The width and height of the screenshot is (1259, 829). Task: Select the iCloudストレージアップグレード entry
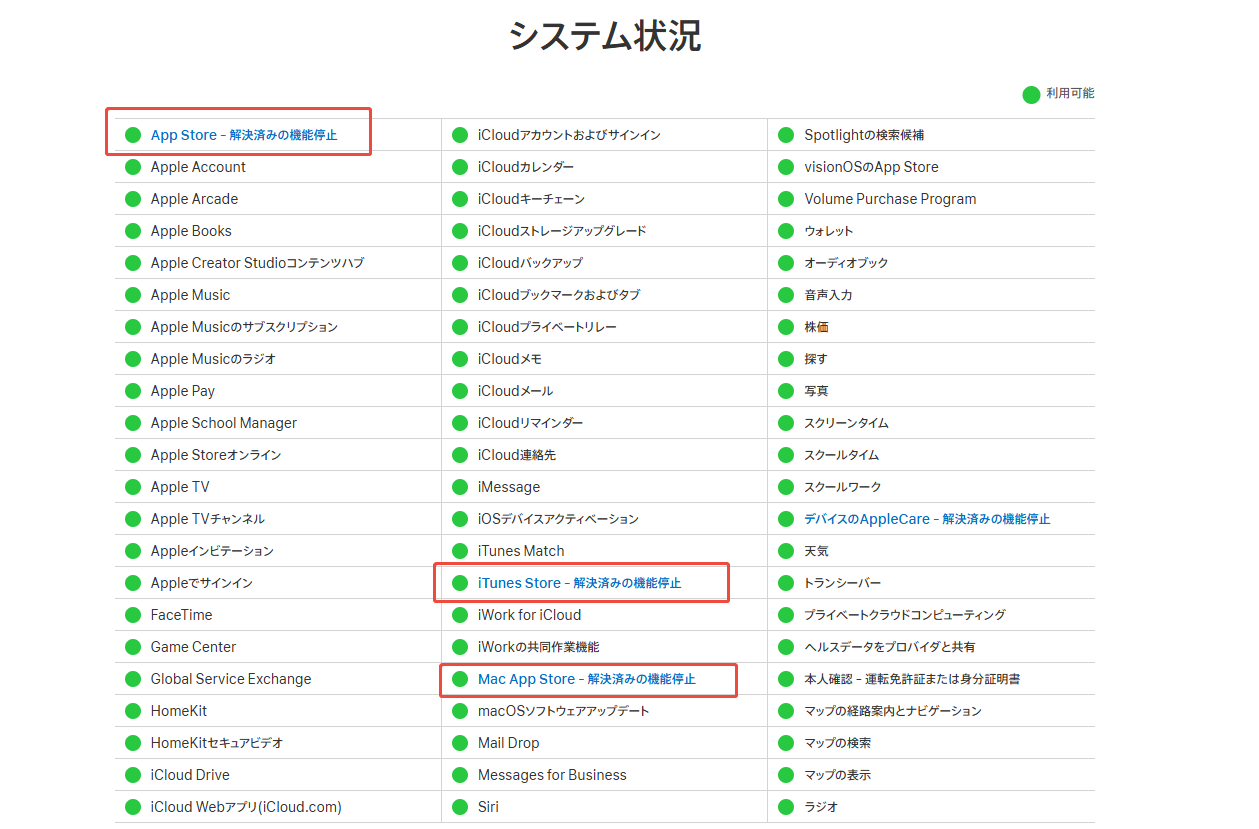(562, 231)
